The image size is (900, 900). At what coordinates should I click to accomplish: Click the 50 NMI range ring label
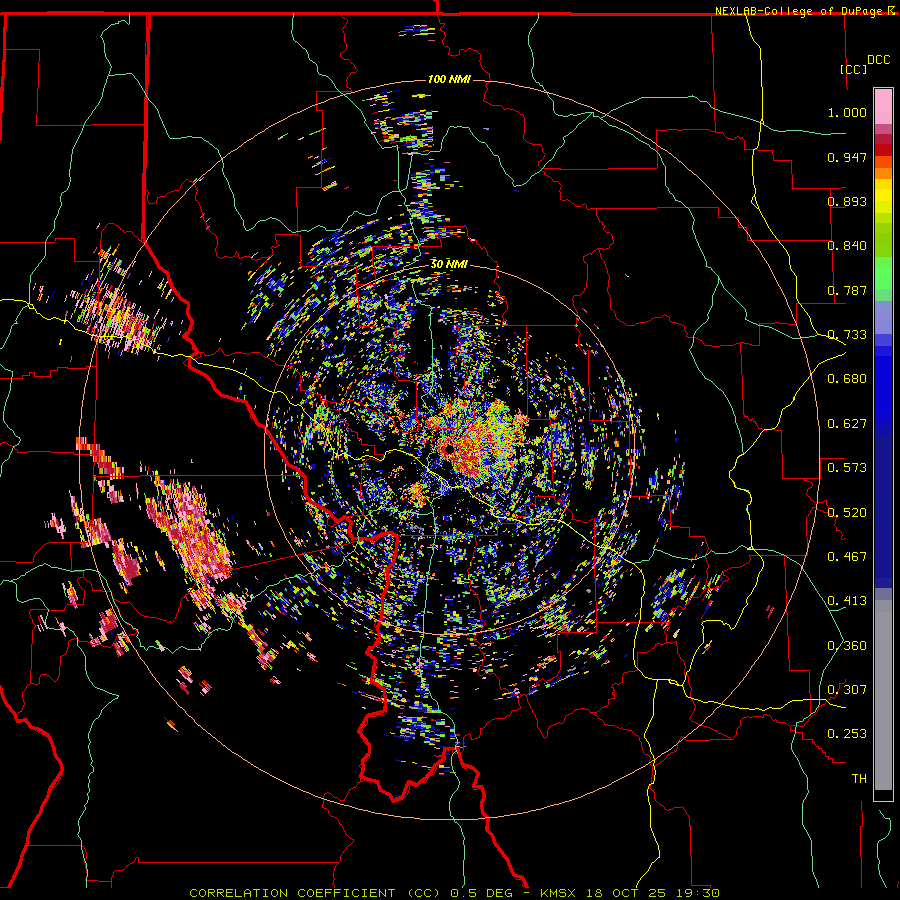point(449,264)
